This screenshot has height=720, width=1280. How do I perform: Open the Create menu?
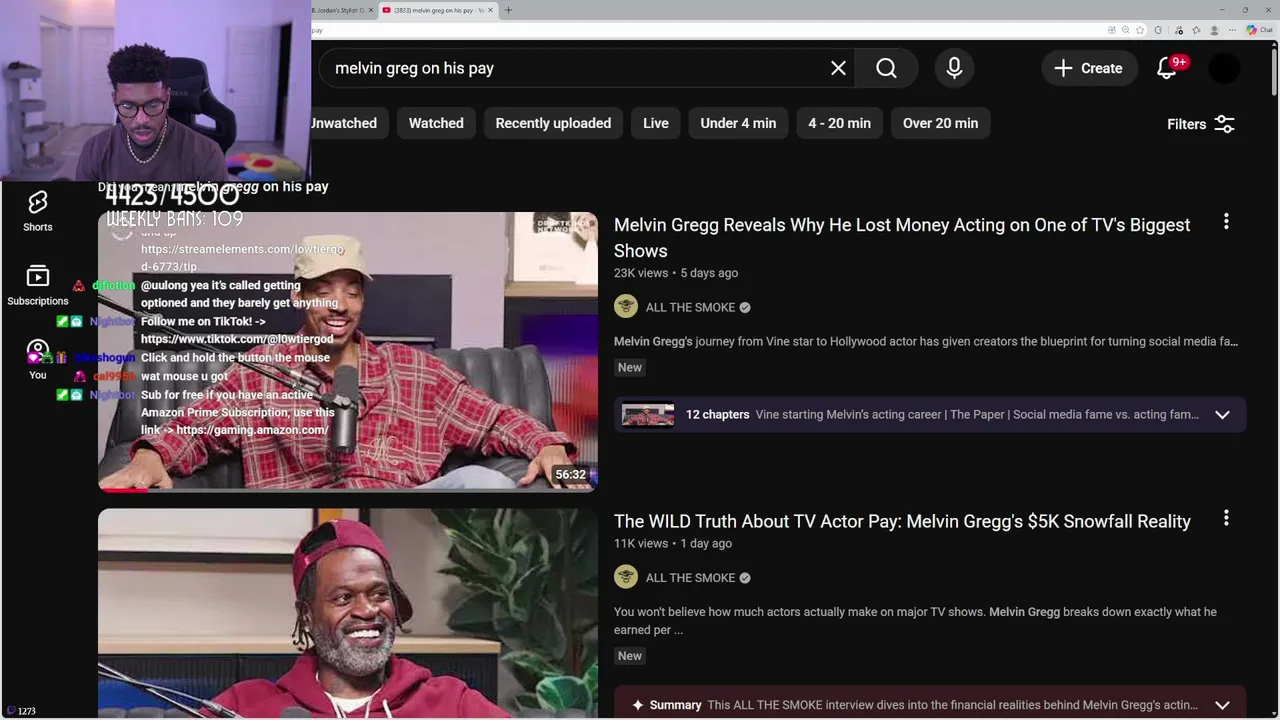pos(1089,68)
